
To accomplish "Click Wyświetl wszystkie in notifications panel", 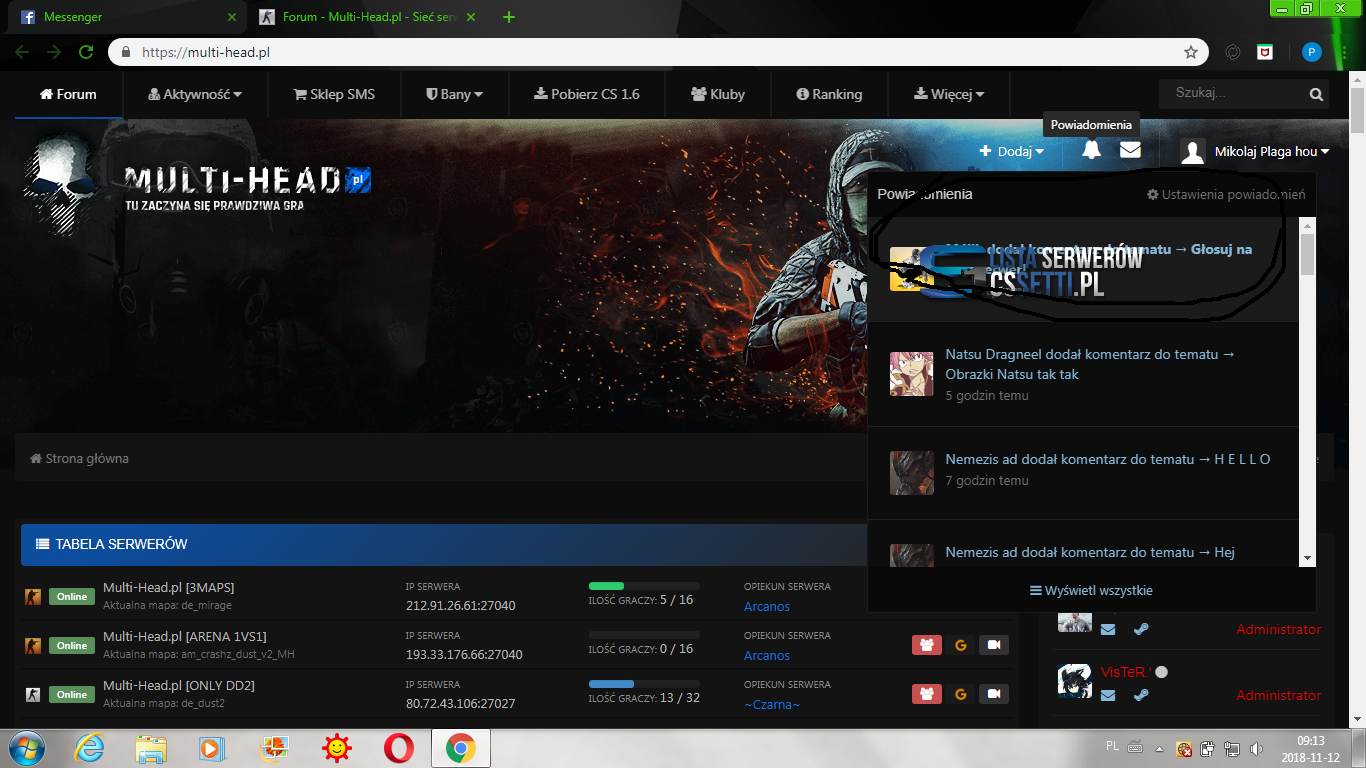I will click(1091, 591).
